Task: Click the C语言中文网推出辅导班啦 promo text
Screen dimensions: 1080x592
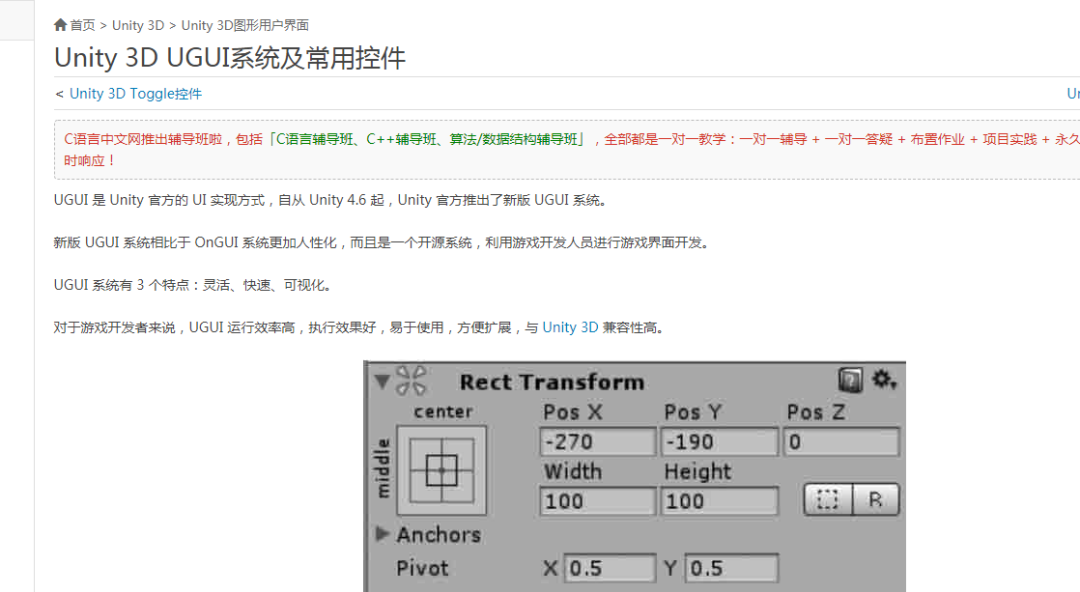Action: pyautogui.click(x=143, y=139)
